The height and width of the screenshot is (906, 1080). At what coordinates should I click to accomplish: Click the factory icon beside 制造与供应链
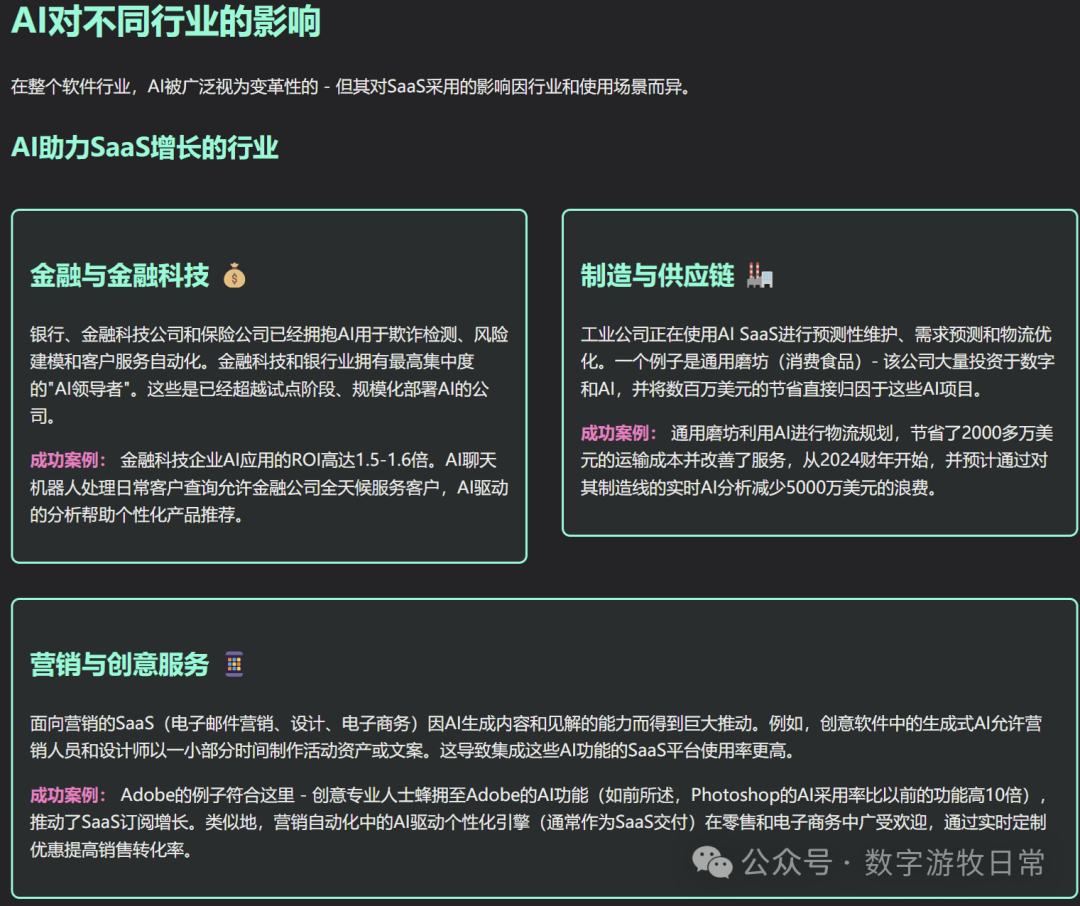point(760,276)
